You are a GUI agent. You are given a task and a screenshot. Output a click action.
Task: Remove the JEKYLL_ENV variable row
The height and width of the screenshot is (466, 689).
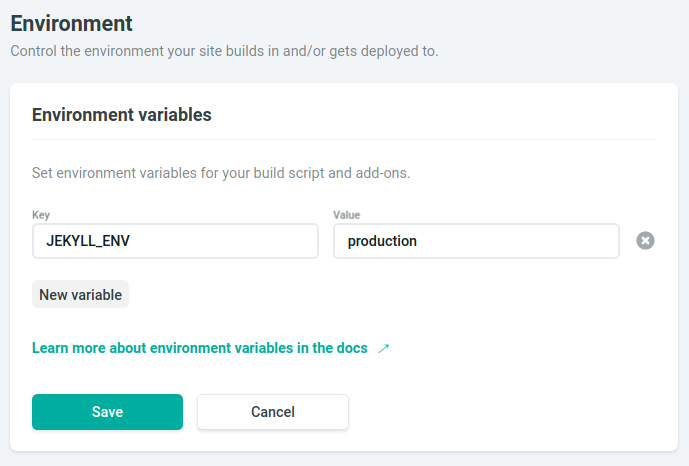(646, 241)
